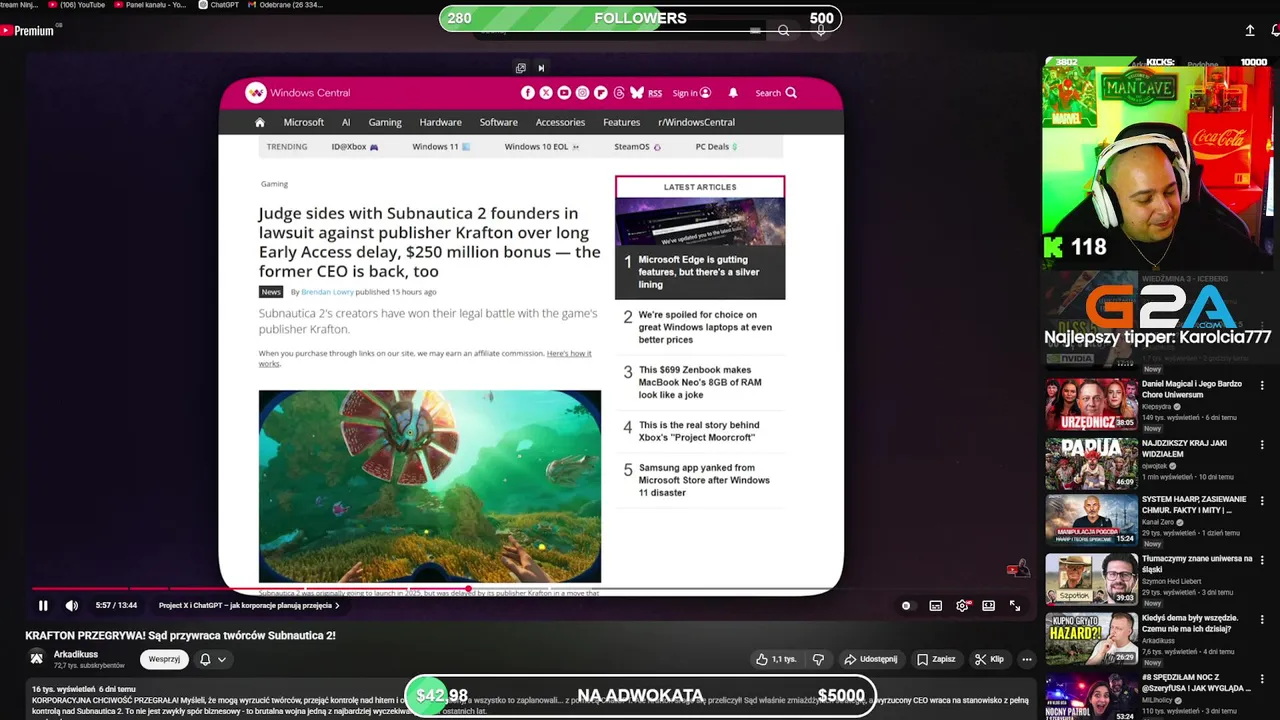Viewport: 1280px width, 720px height.
Task: Expand the notification bell dropdown
Action: coord(212,659)
